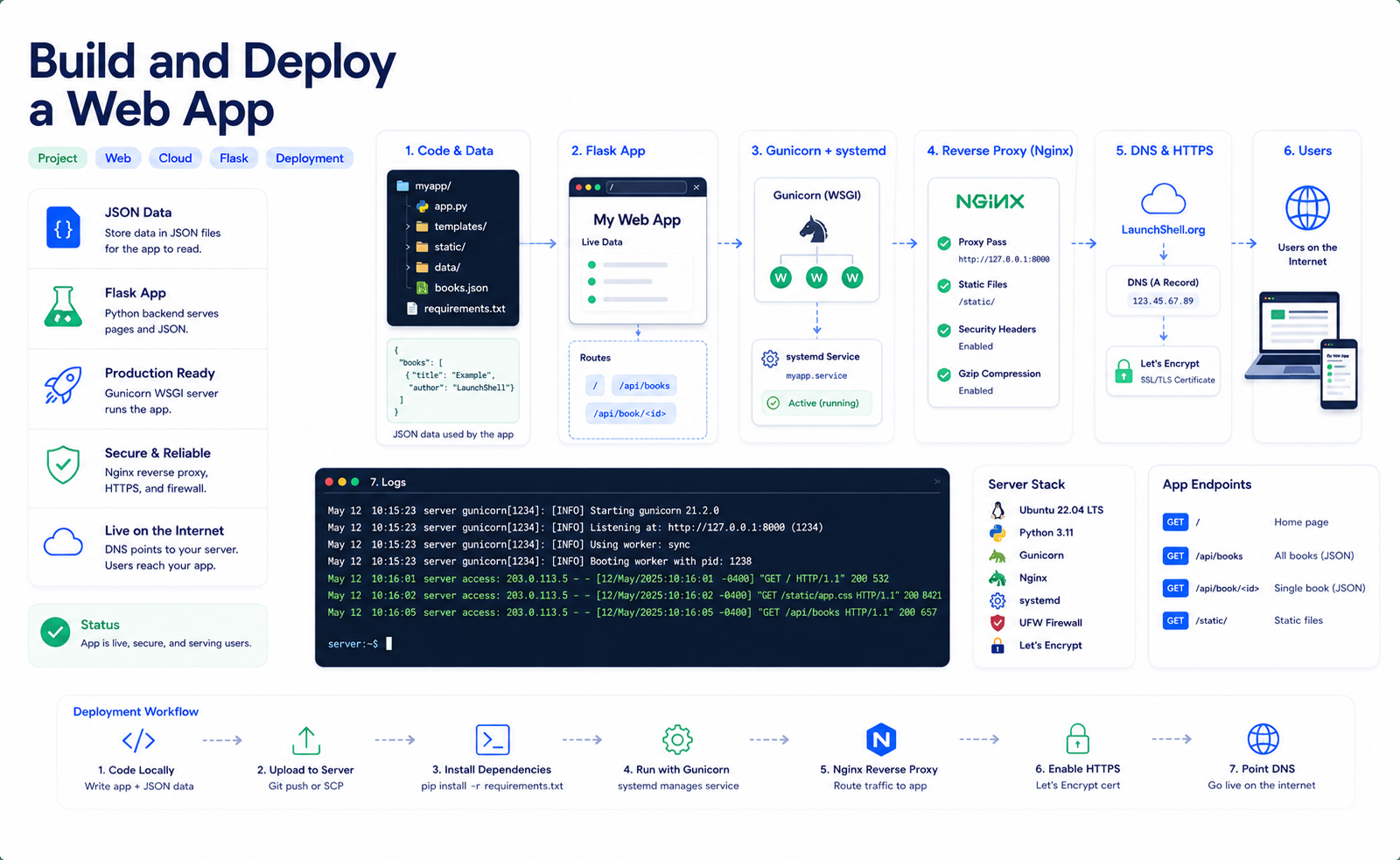Click the Security Headers green checkmark
The image size is (1400, 860).
tap(944, 331)
